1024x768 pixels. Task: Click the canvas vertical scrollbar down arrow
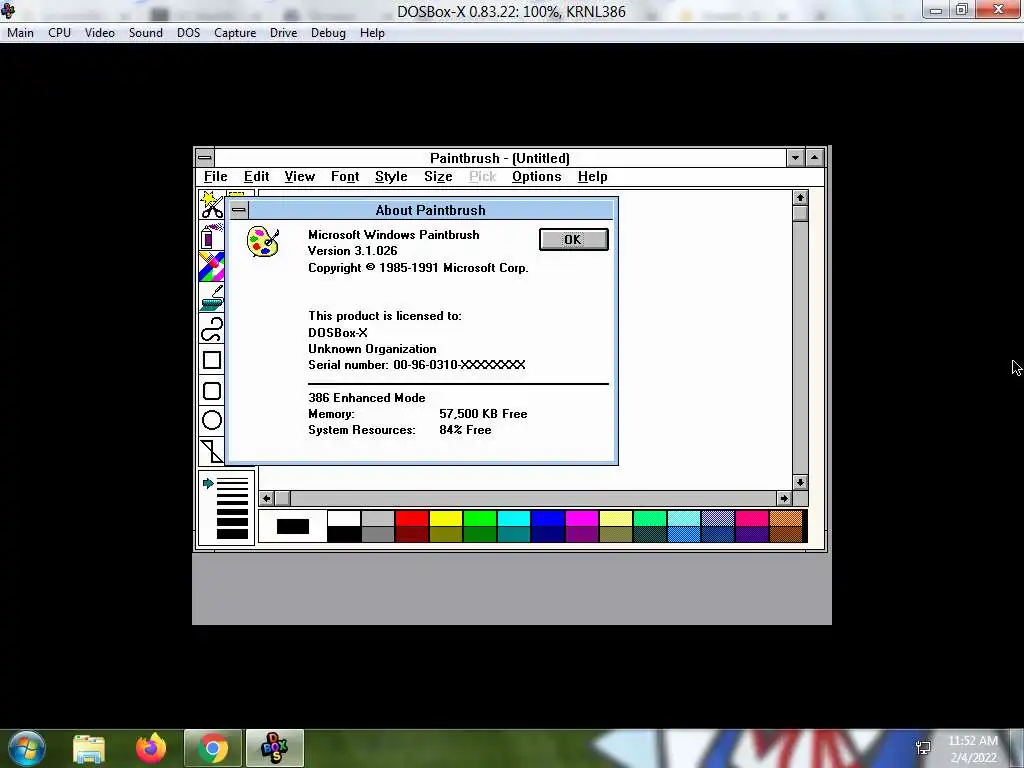(800, 482)
